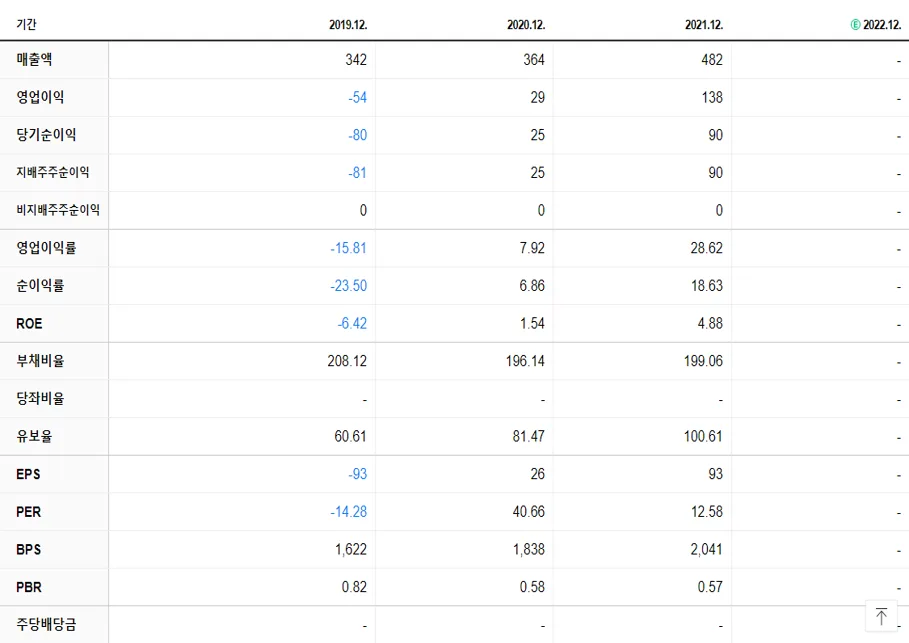
Task: Click the BPS value 1,838
Action: [529, 550]
